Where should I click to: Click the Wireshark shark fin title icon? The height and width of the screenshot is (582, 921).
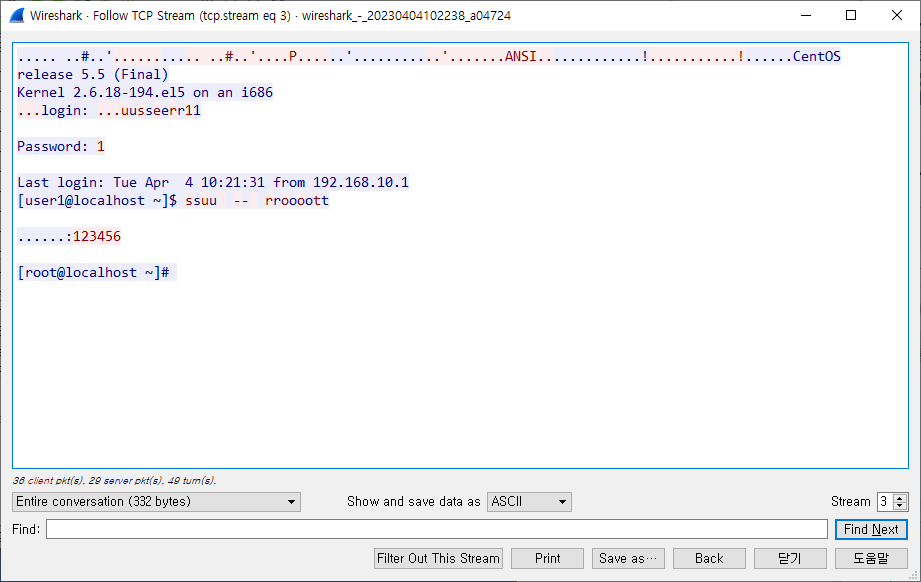(x=17, y=15)
